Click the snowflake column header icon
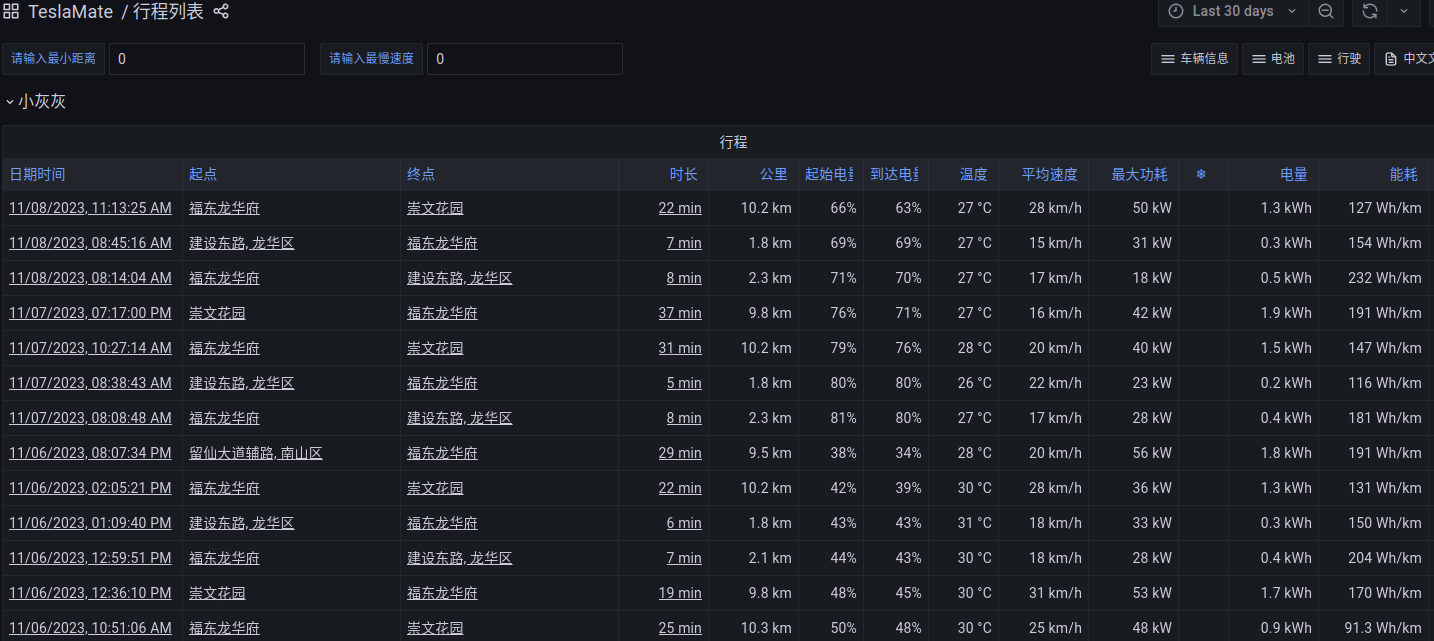Image resolution: width=1434 pixels, height=641 pixels. [x=1201, y=174]
